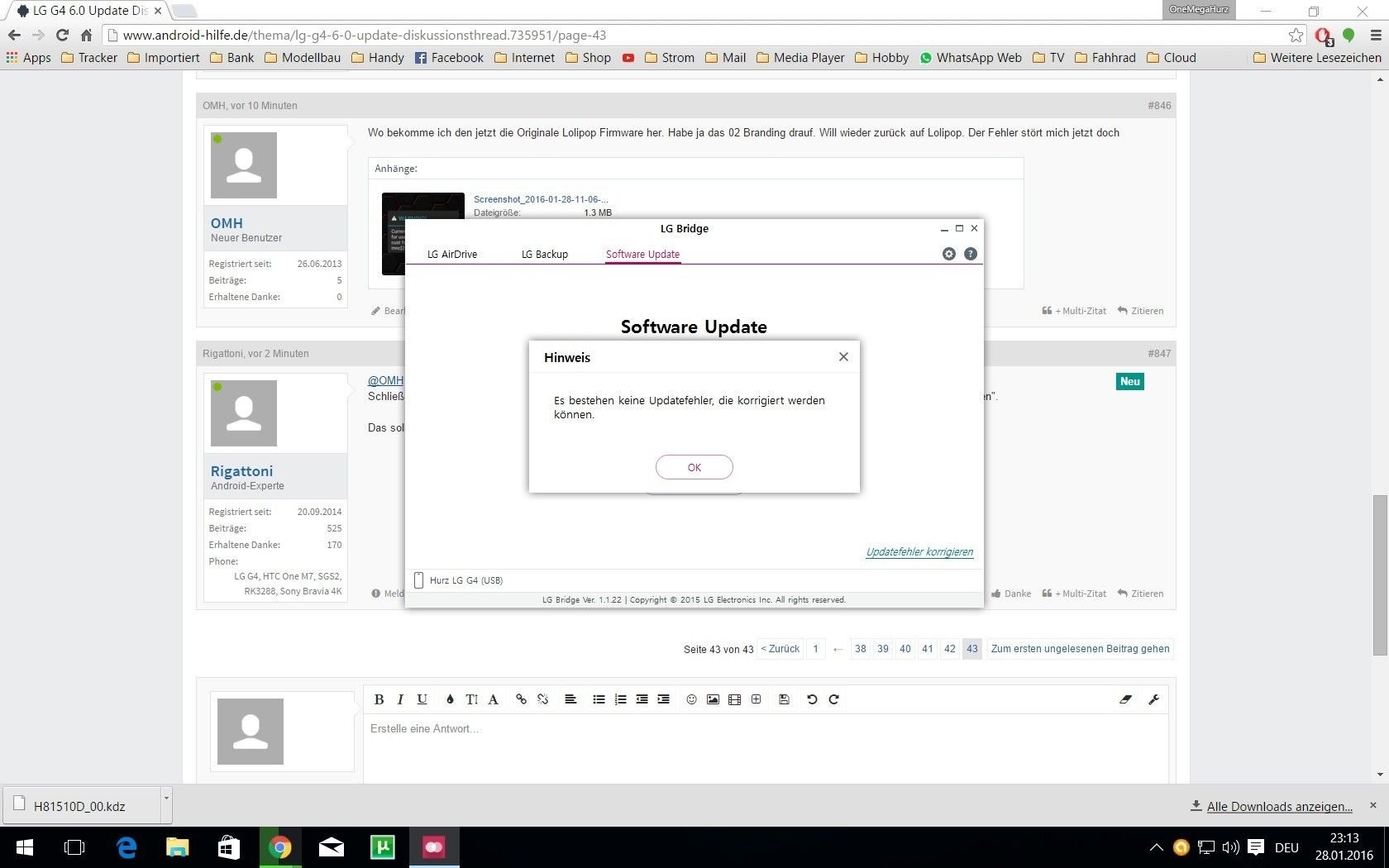This screenshot has width=1389, height=868.
Task: Toggle italic formatting in reply editor
Action: click(x=400, y=699)
